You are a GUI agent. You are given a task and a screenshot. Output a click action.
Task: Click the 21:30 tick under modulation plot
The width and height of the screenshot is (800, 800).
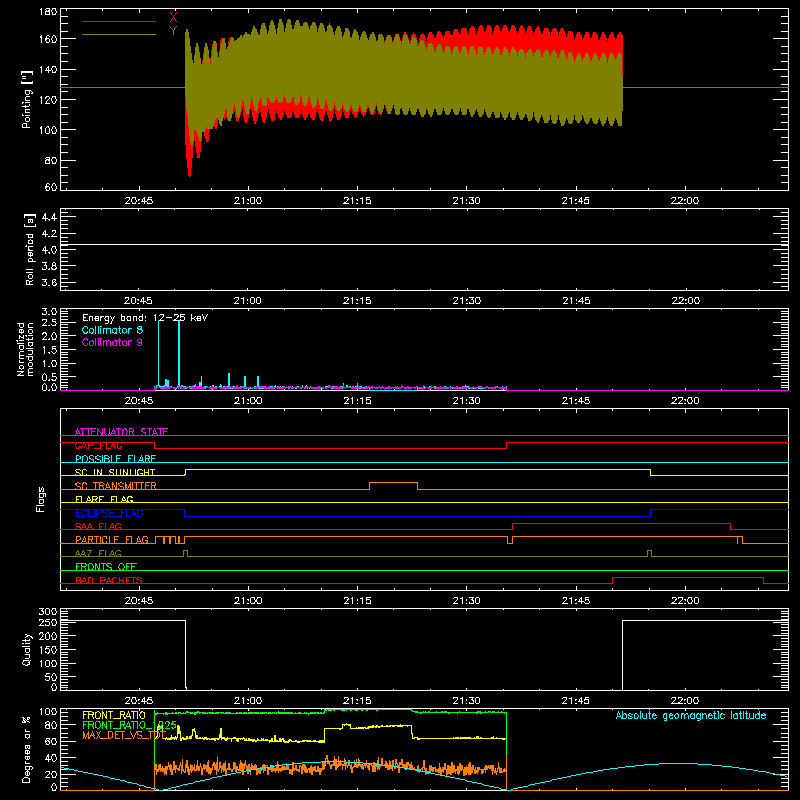click(x=466, y=401)
